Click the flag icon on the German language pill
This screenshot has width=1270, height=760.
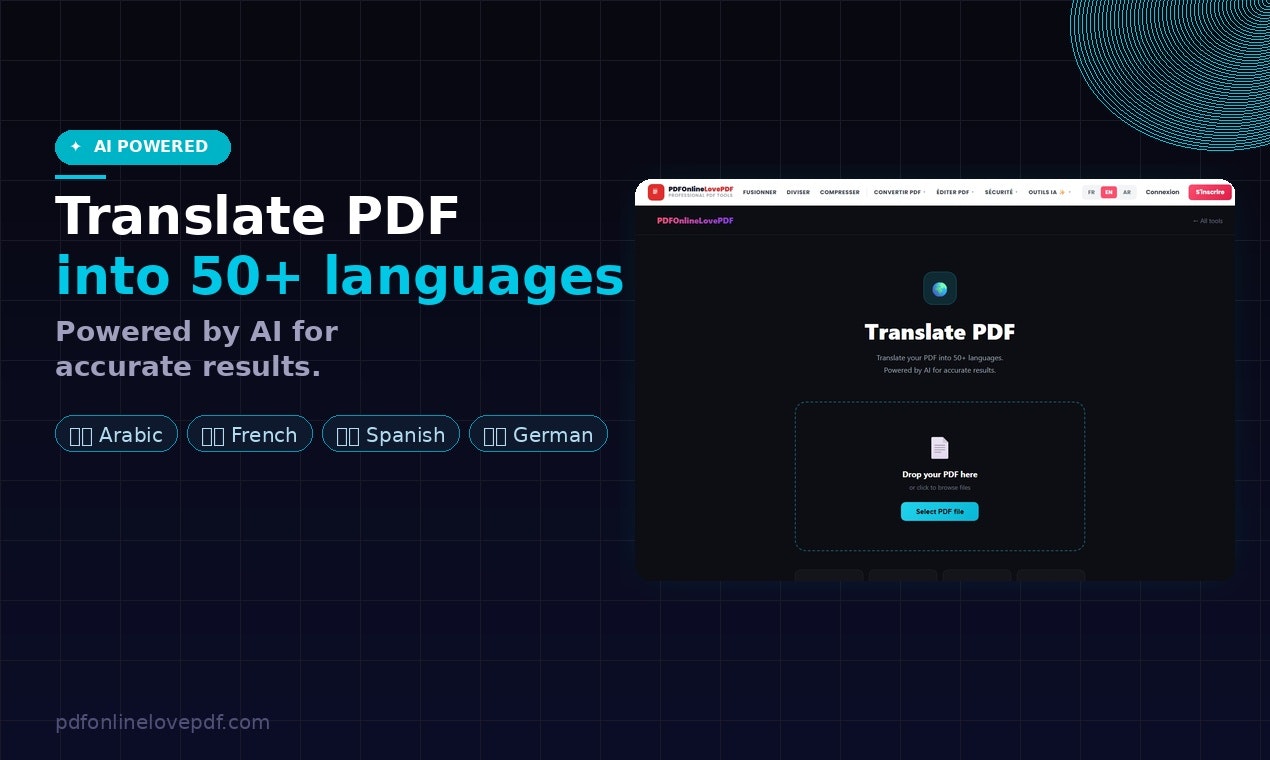(497, 434)
